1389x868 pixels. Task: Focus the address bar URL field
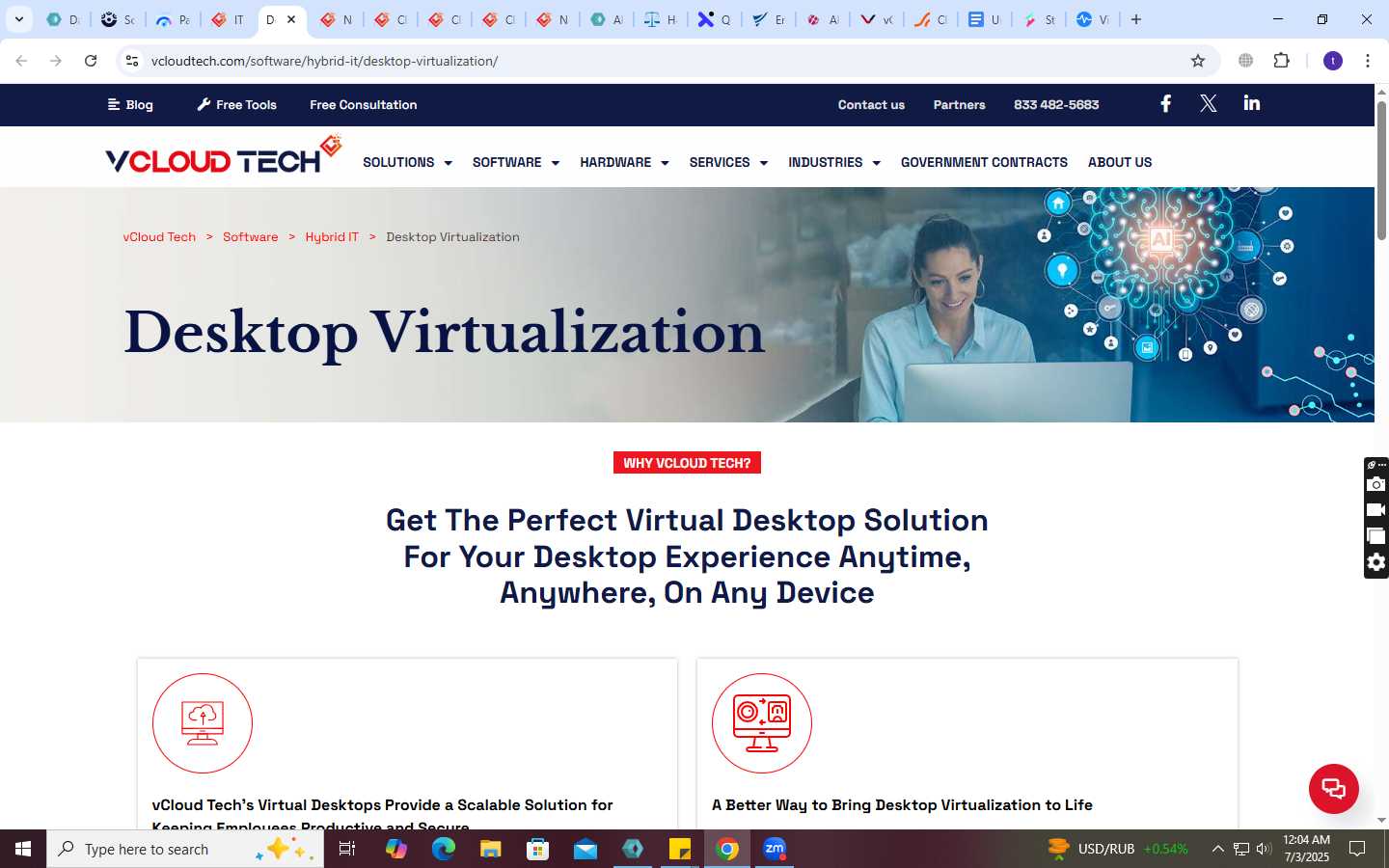(666, 61)
